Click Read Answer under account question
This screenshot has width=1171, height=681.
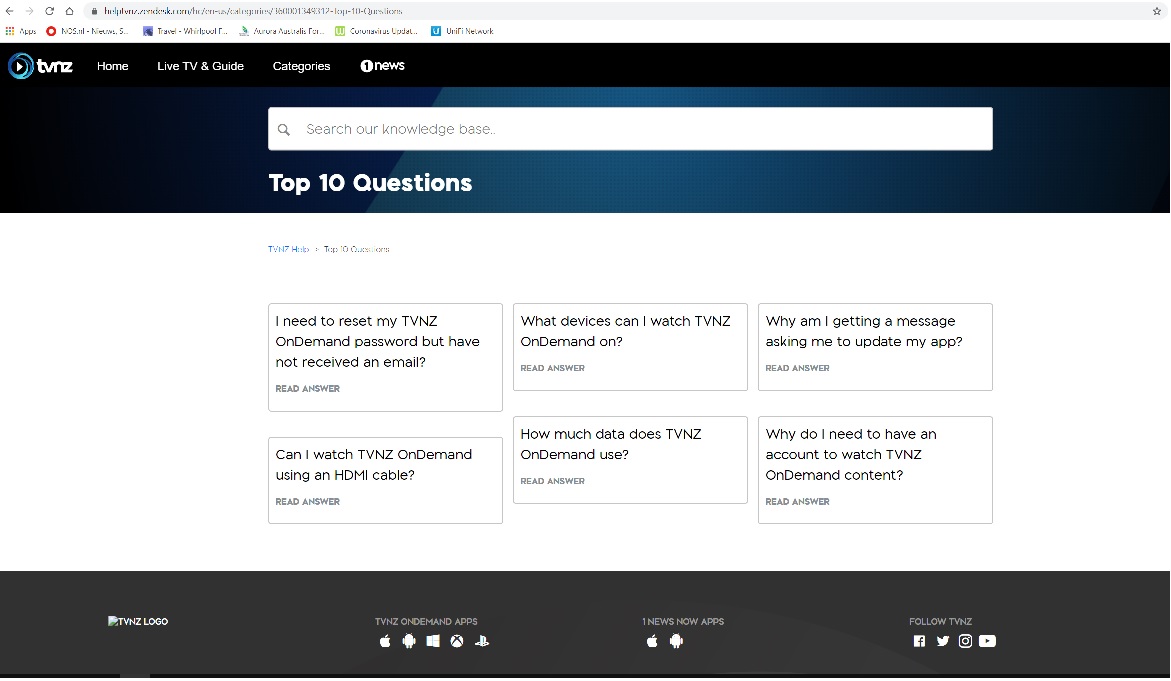pos(798,502)
